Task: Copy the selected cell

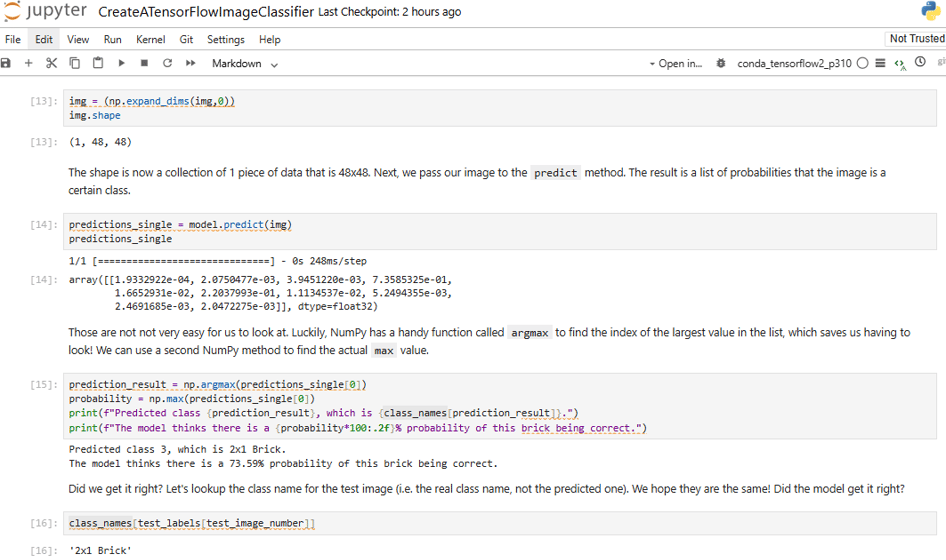Action: point(75,63)
